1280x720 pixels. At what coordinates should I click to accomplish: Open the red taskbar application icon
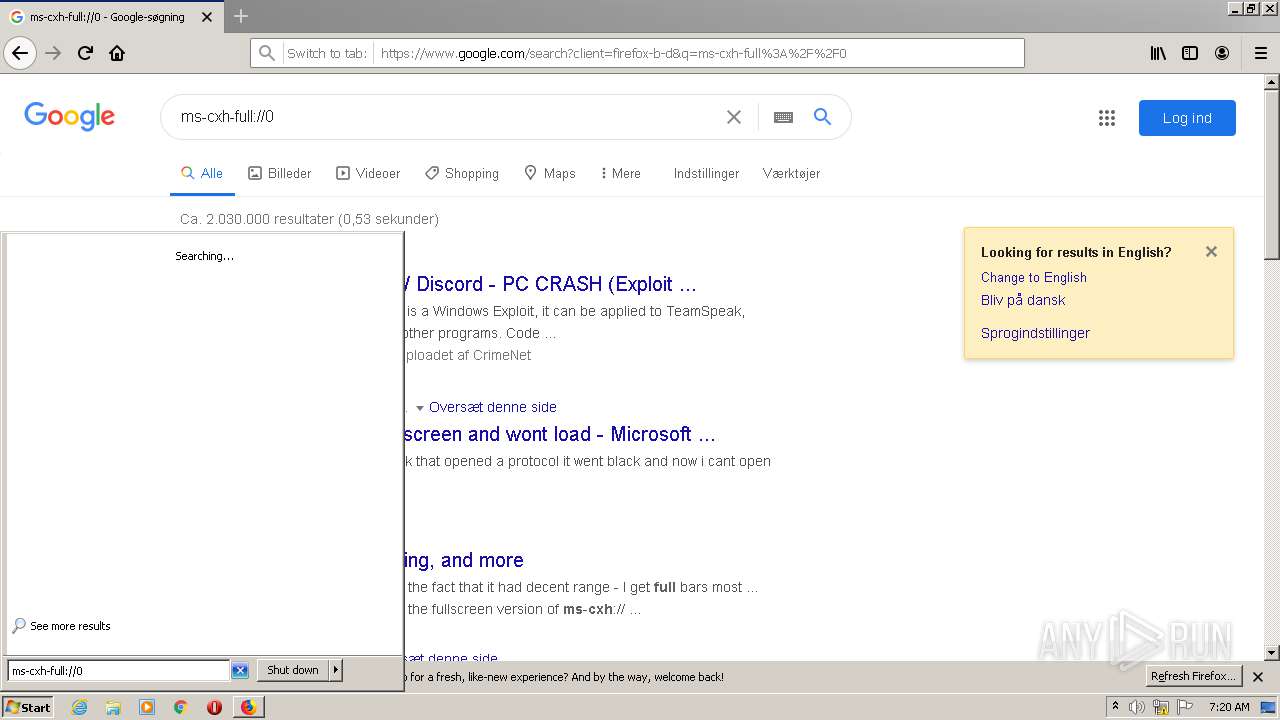tap(214, 707)
